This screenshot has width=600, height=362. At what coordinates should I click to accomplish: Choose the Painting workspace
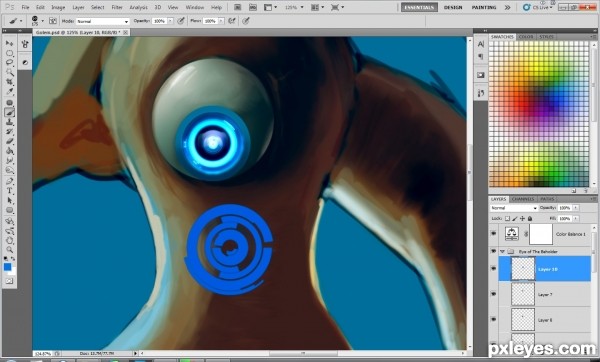coord(484,7)
